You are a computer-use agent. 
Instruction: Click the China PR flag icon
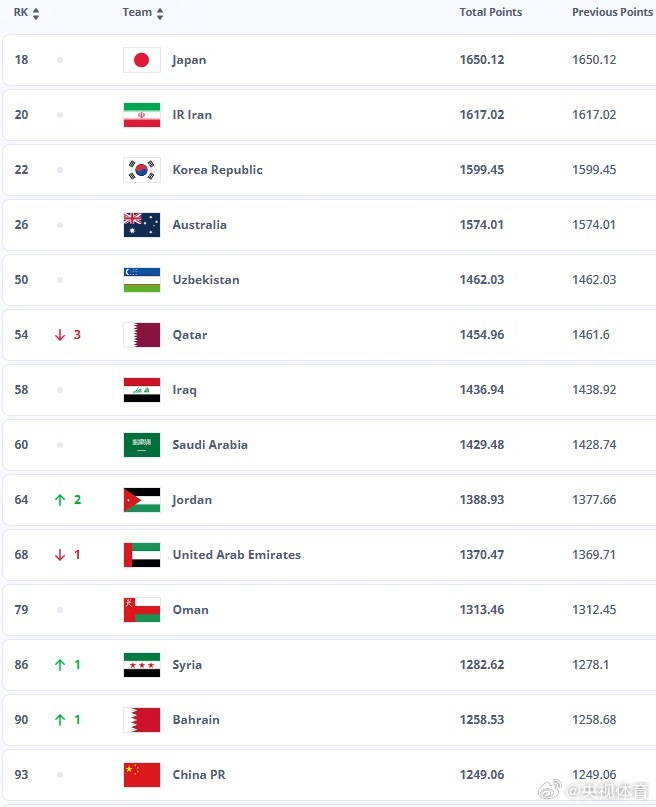pos(141,775)
